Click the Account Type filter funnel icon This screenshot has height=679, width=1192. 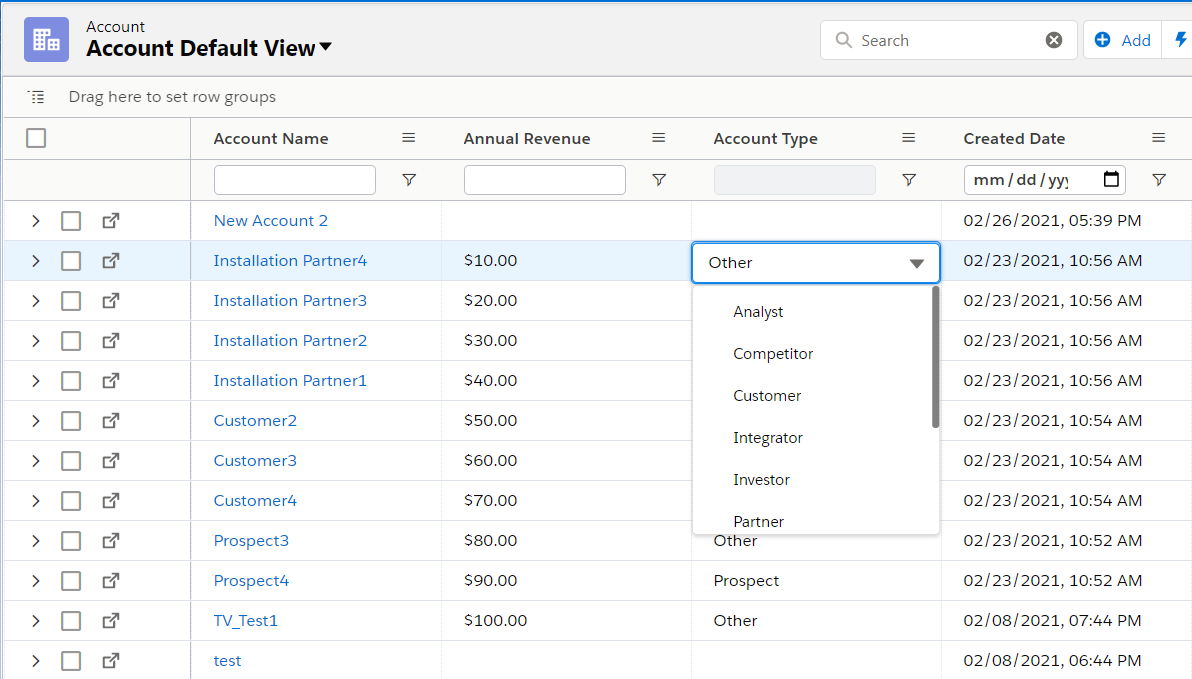pos(908,180)
